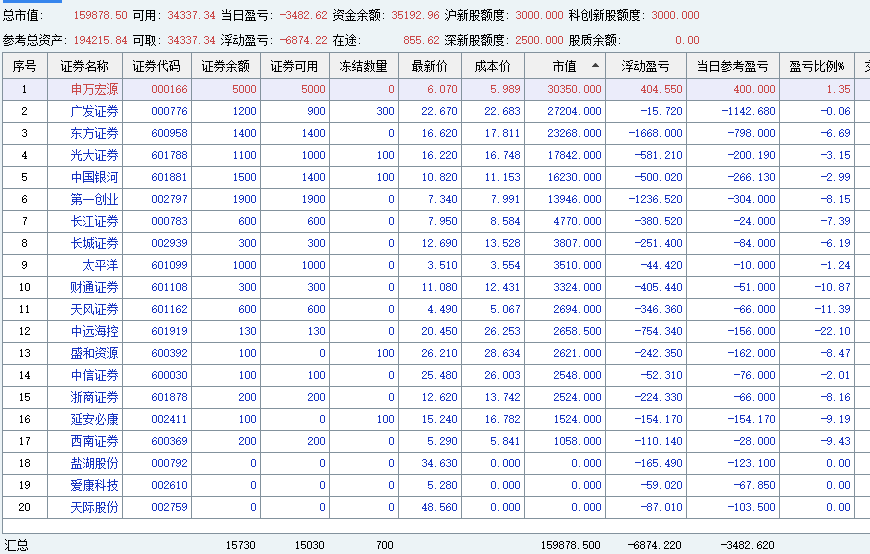
Task: Click the 汇总 total 159878.500
Action: coord(570,545)
